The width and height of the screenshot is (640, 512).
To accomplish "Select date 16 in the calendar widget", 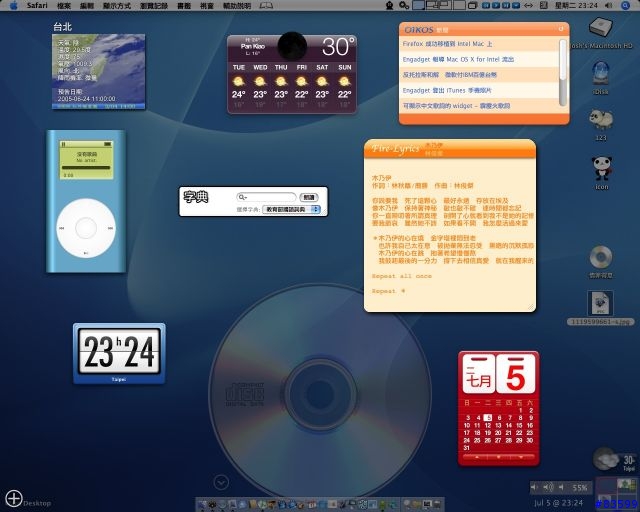I will pos(530,425).
